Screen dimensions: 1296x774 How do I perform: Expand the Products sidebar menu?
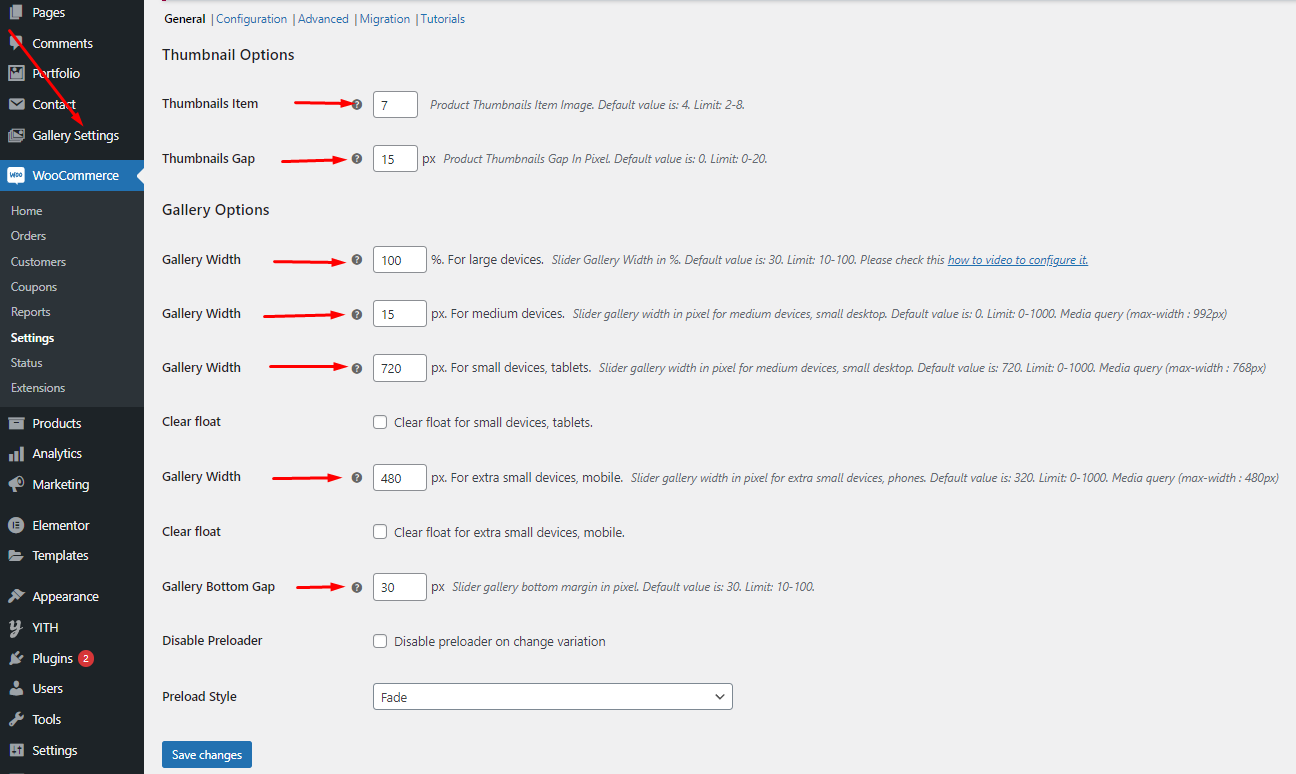click(x=56, y=423)
